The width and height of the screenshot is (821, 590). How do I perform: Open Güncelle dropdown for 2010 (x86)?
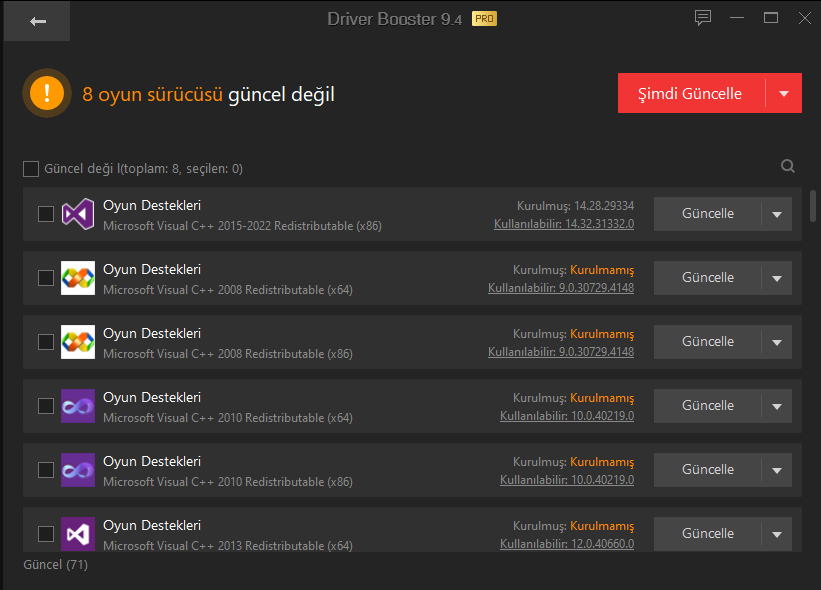point(777,470)
